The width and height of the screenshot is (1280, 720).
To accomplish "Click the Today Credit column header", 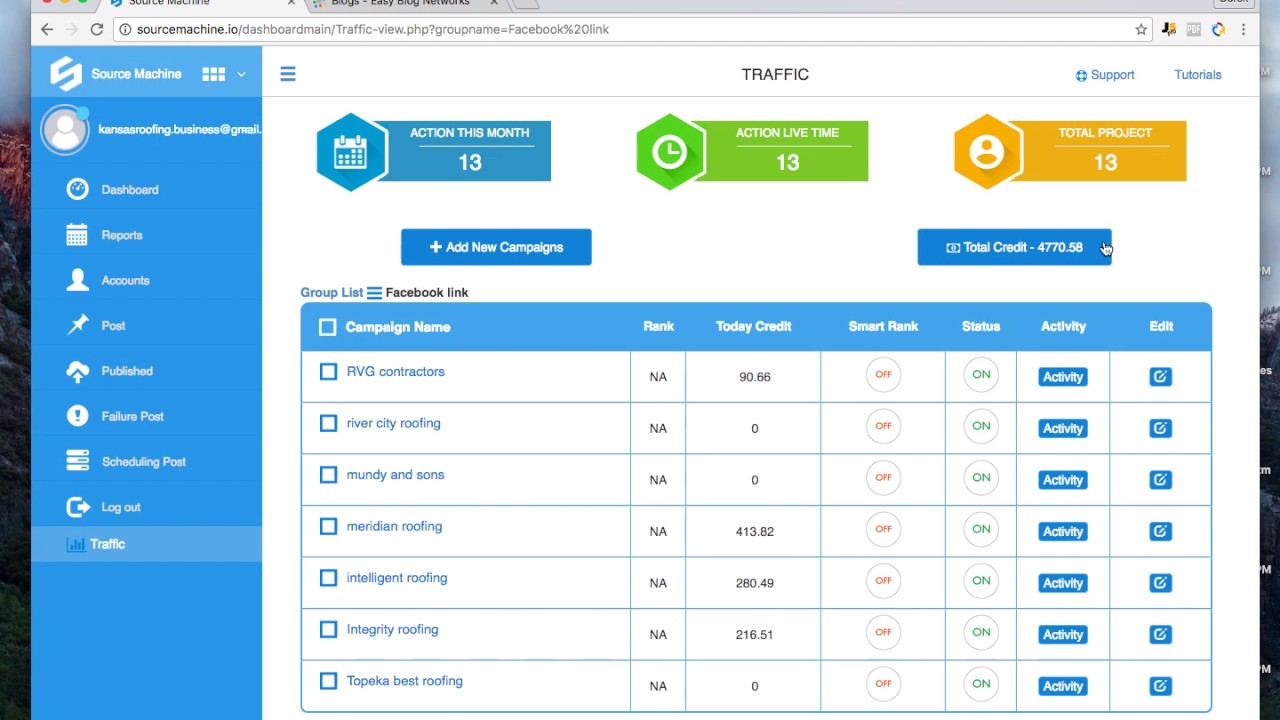I will 753,326.
